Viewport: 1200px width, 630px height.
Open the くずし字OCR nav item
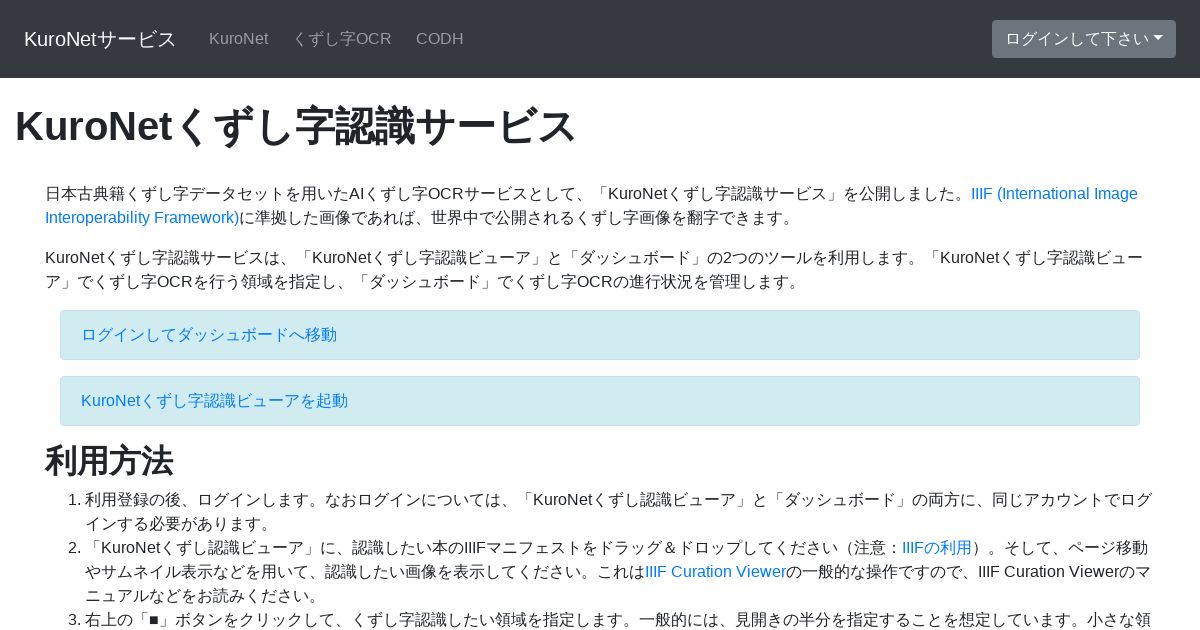coord(342,39)
